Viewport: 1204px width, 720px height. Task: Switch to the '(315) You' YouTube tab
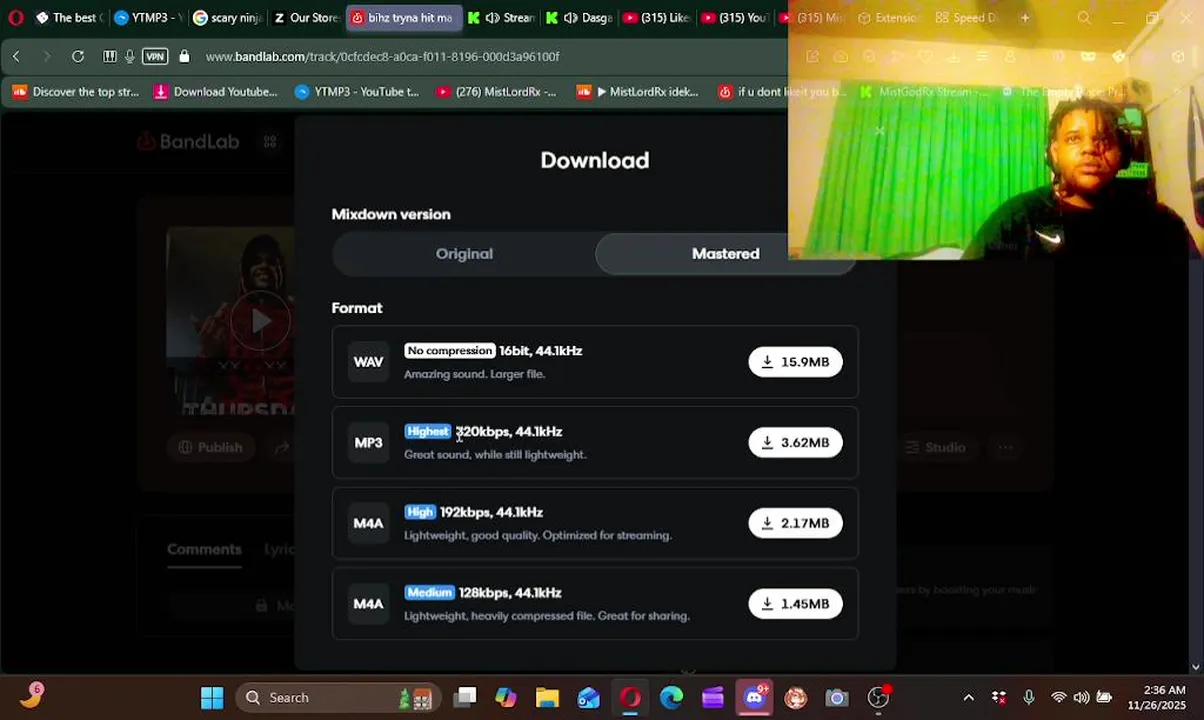click(735, 18)
